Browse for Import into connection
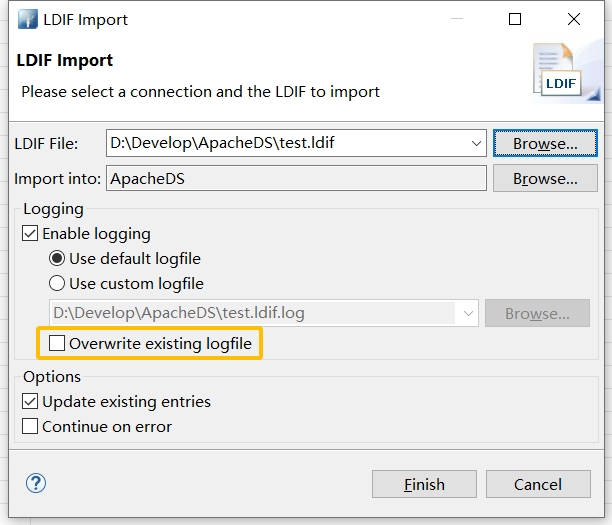Image resolution: width=612 pixels, height=525 pixels. pos(545,180)
